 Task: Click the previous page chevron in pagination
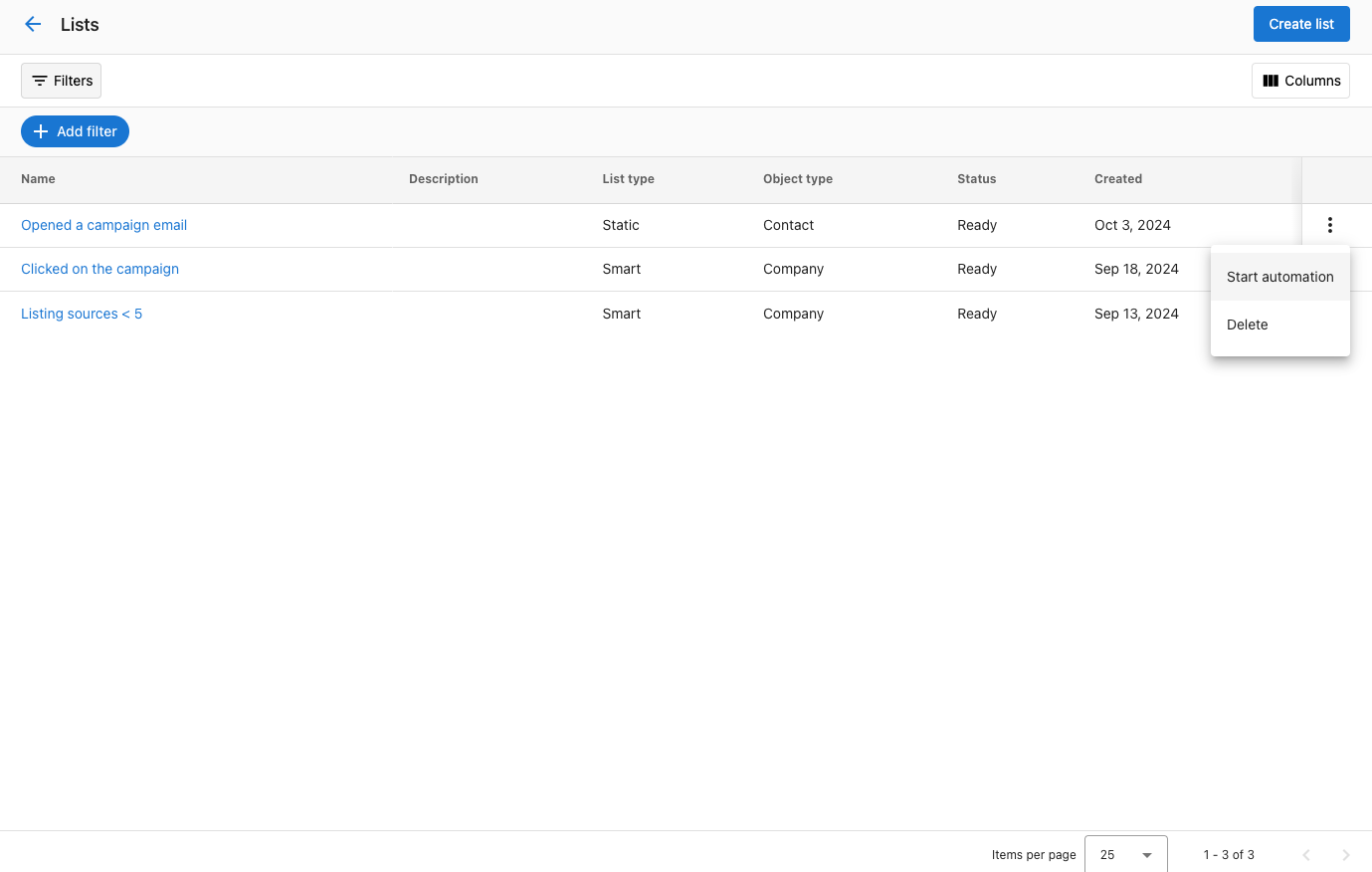click(x=1305, y=854)
